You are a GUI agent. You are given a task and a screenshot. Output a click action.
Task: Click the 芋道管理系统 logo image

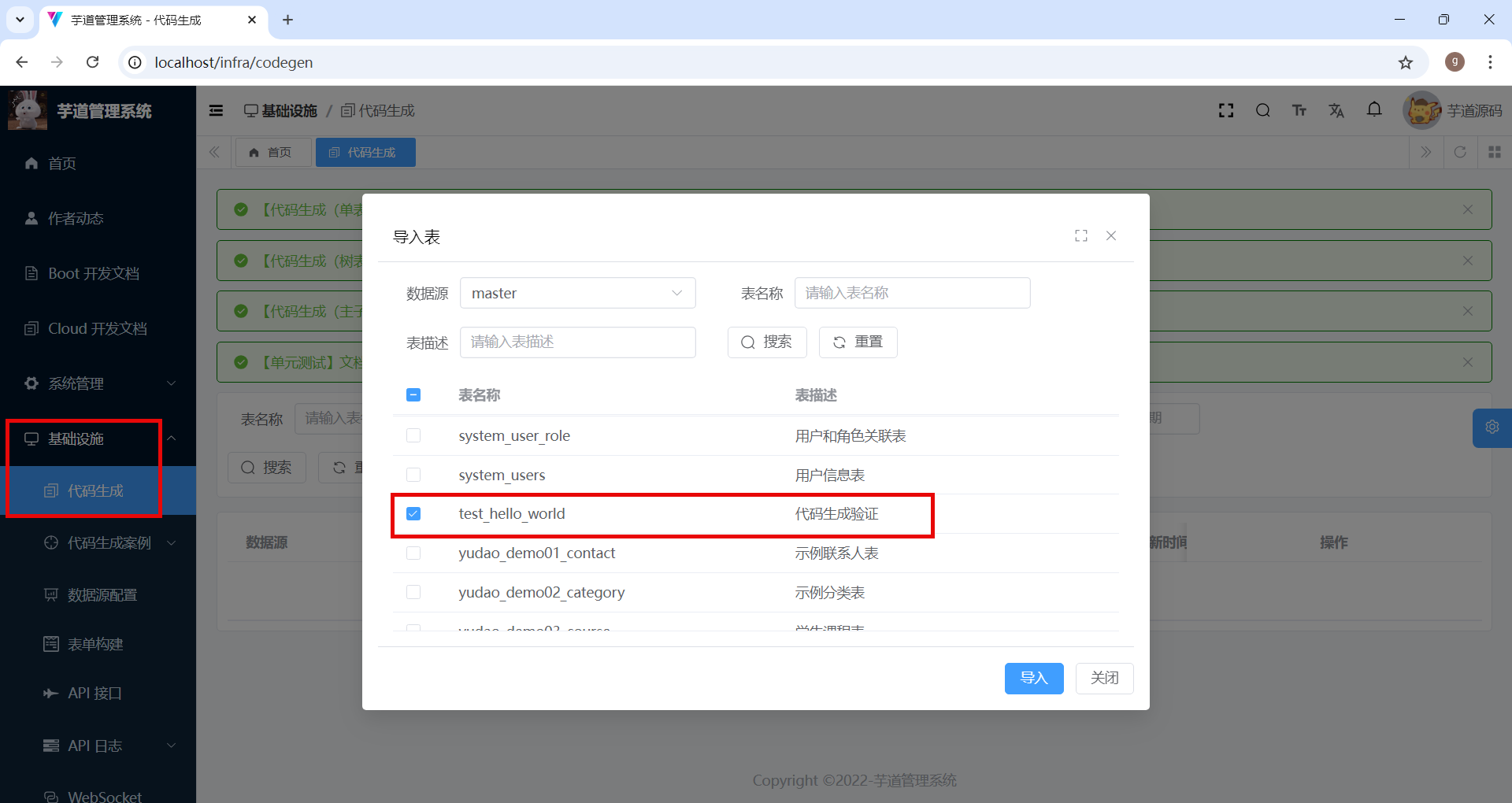[28, 110]
